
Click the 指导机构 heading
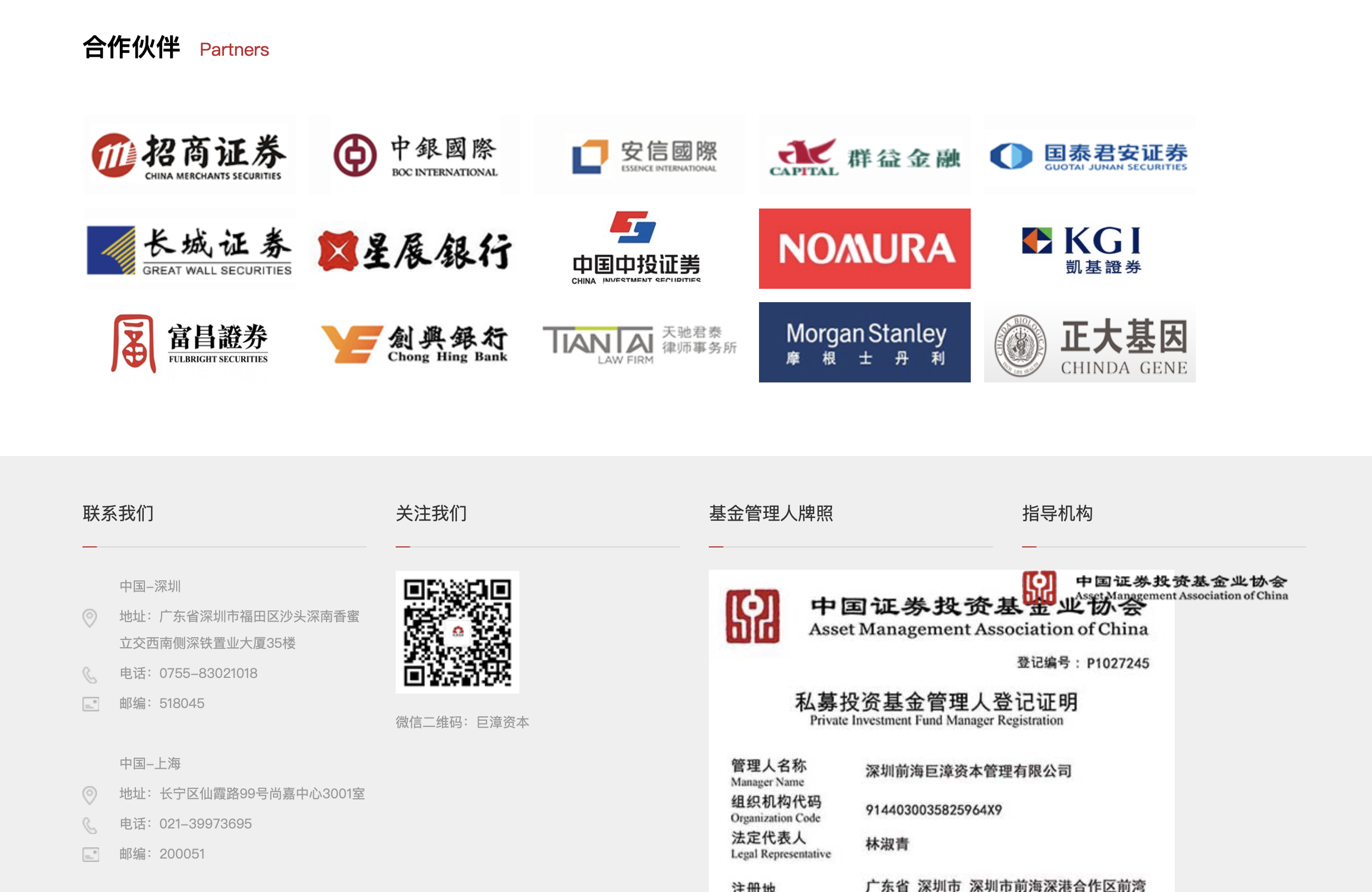(1057, 513)
